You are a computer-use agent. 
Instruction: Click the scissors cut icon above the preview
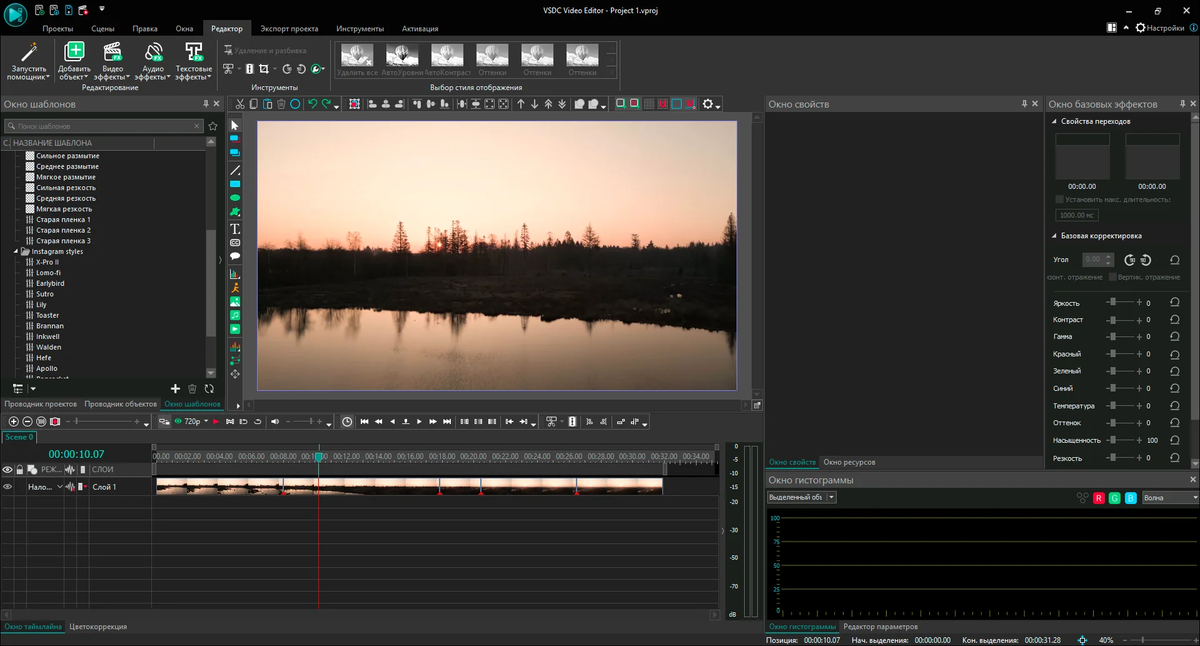[239, 104]
